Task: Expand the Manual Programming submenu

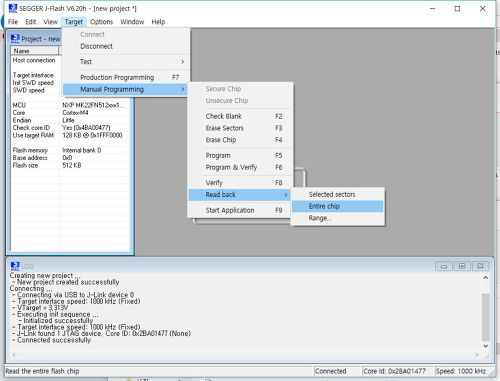Action: tap(126, 89)
